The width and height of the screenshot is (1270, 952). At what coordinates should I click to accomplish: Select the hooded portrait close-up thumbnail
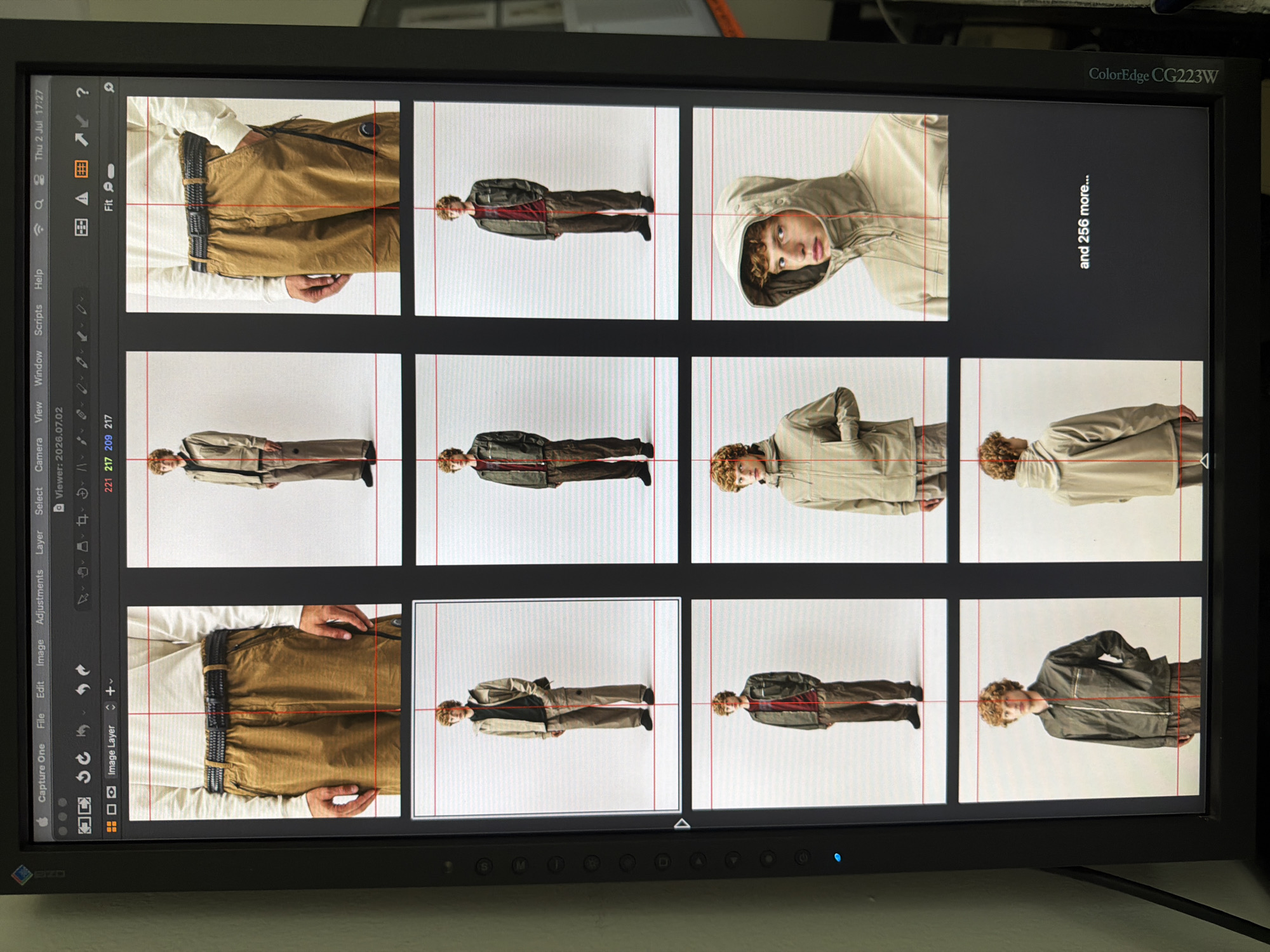[820, 215]
